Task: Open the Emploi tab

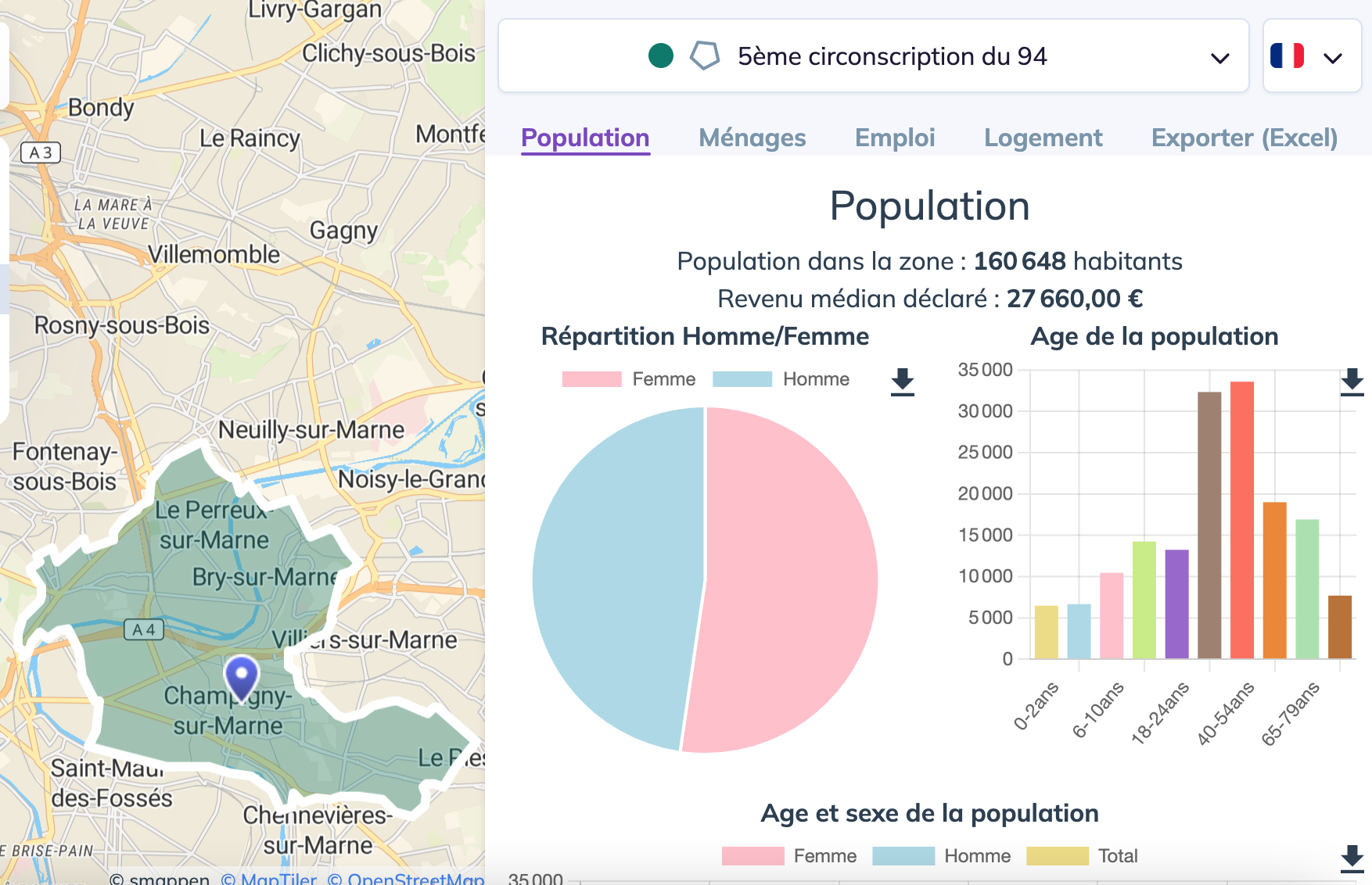Action: (x=894, y=138)
